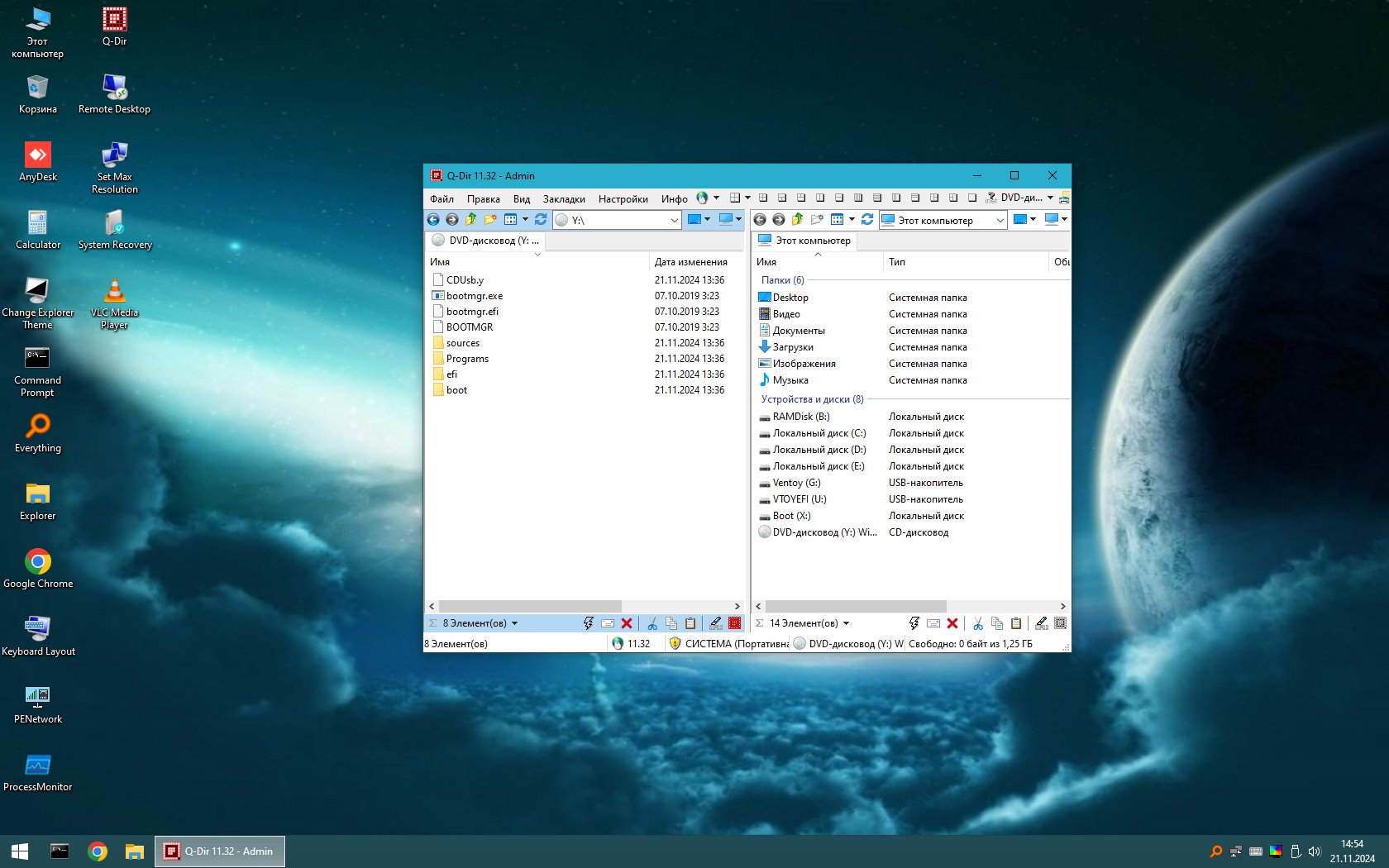Click the left pane horizontal scrollbar
Screen dimensions: 1389x868
pos(529,607)
